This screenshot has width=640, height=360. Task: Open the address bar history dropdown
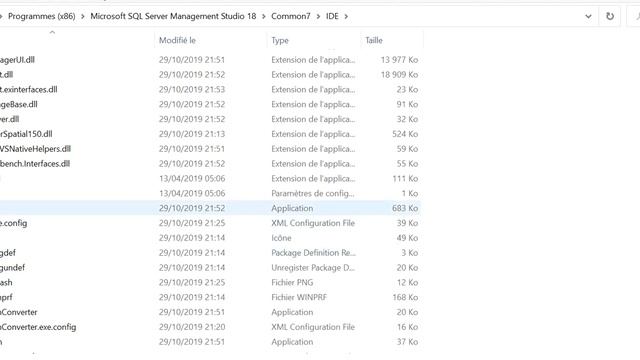[x=588, y=16]
